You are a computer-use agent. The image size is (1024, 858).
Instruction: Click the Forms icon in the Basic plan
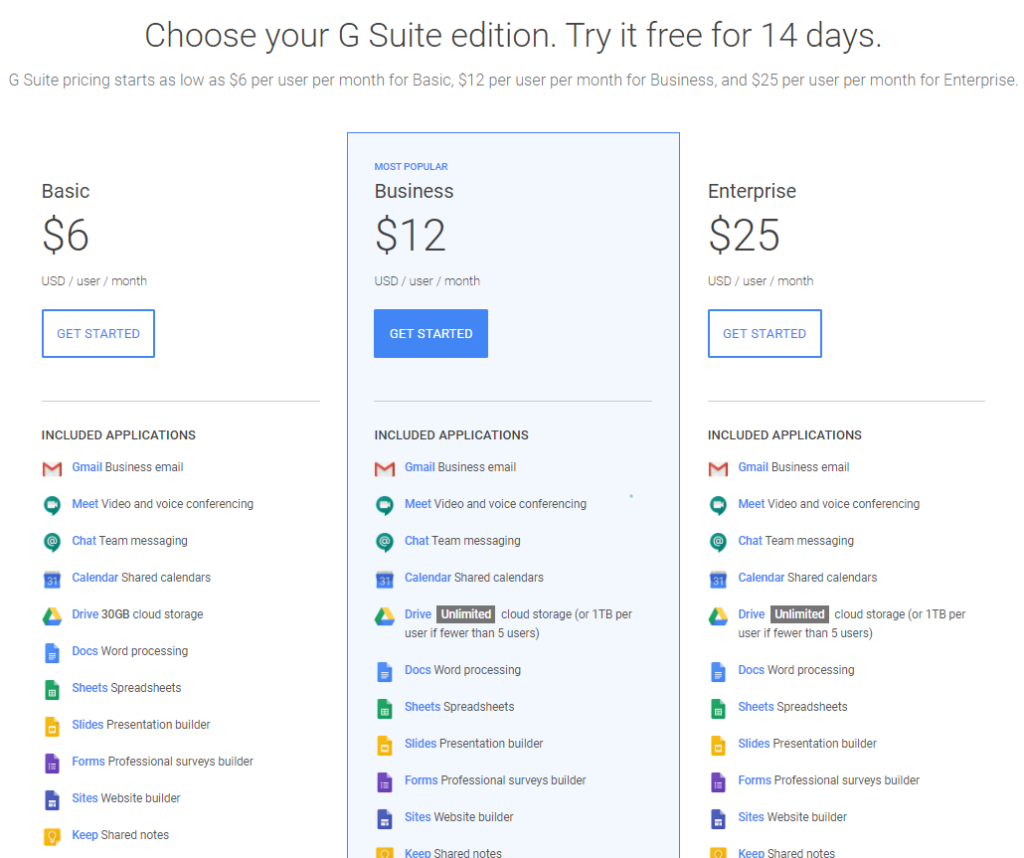click(52, 763)
